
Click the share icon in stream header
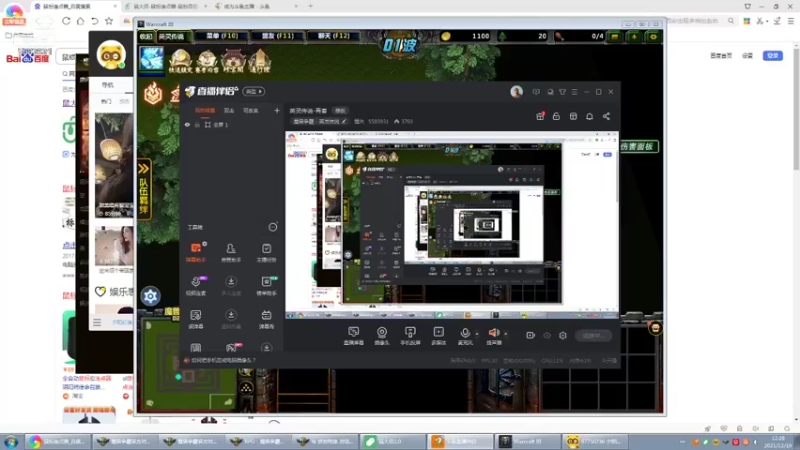click(x=606, y=116)
